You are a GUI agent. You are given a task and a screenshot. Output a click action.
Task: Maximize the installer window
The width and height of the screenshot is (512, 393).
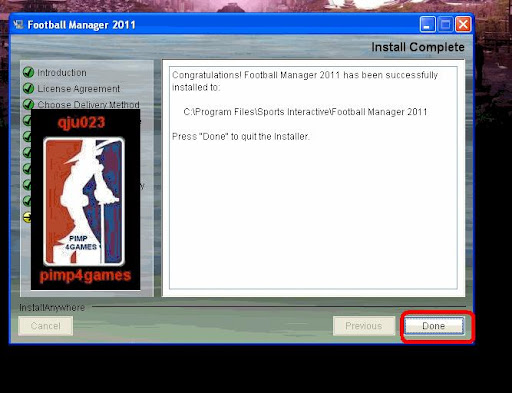[445, 25]
